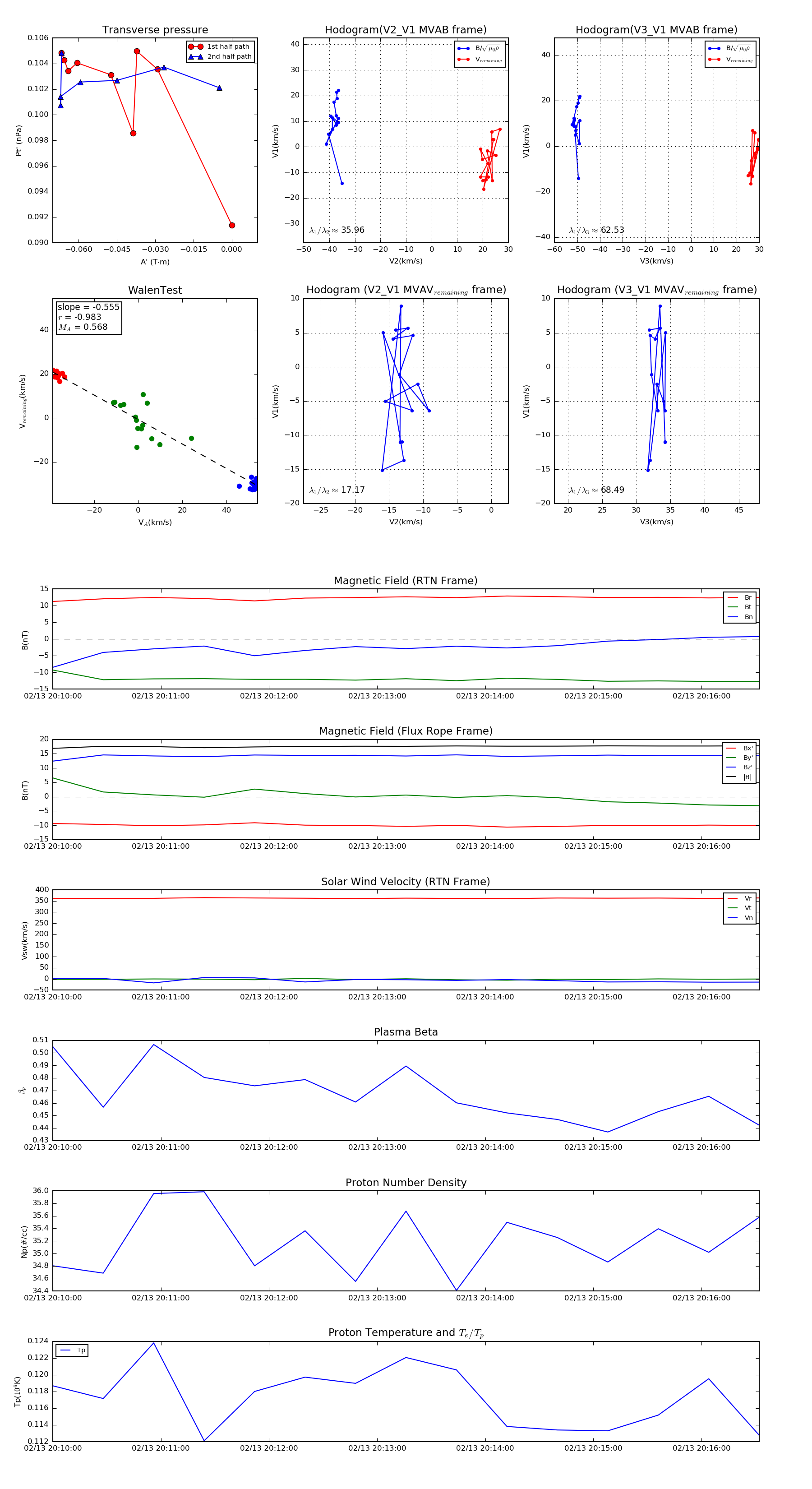Click the 'r = -0.983' annotation
The height and width of the screenshot is (1489, 812).
pos(80,317)
